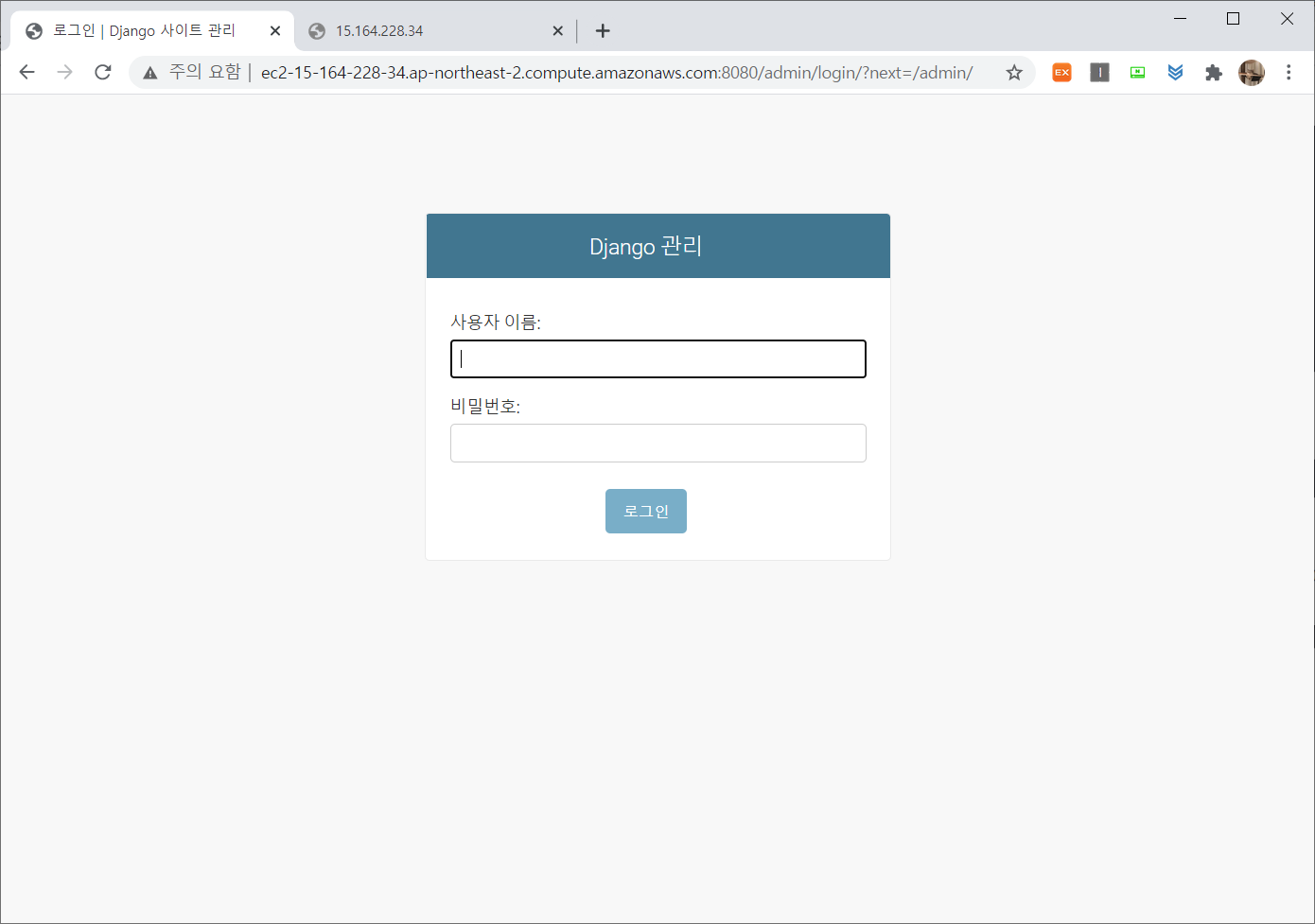The height and width of the screenshot is (924, 1315).
Task: Focus the 사용자 이름 input field
Action: [x=658, y=359]
